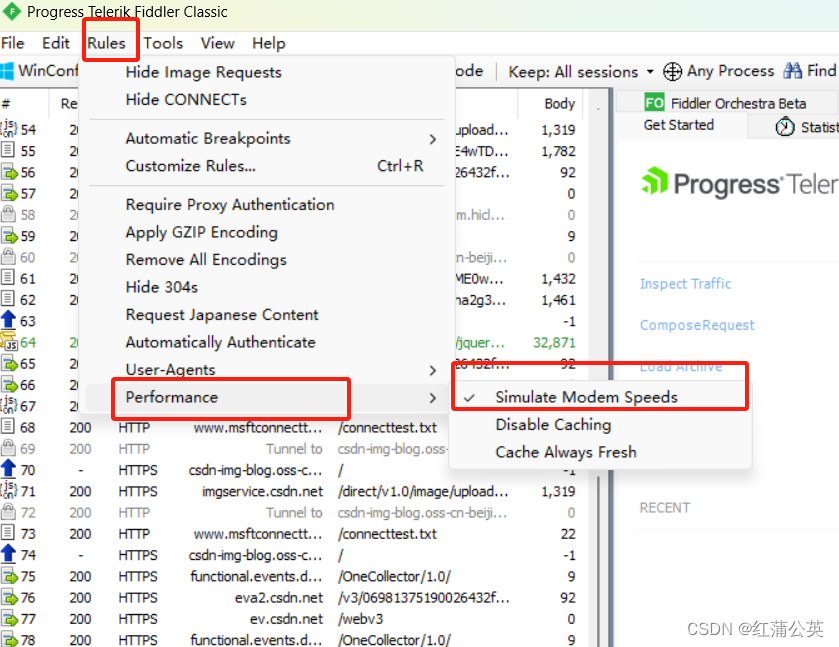The width and height of the screenshot is (839, 647).
Task: Toggle Cache Always Fresh option
Action: (x=566, y=452)
